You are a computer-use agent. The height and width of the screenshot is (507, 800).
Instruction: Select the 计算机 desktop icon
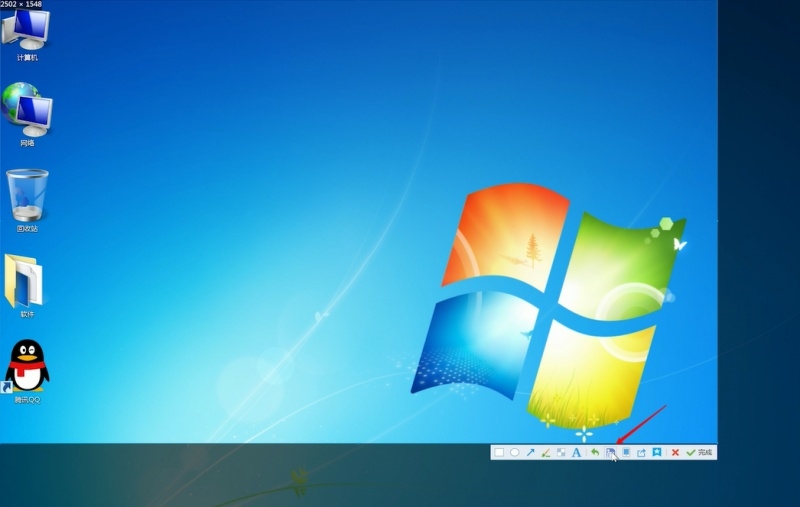pos(27,34)
